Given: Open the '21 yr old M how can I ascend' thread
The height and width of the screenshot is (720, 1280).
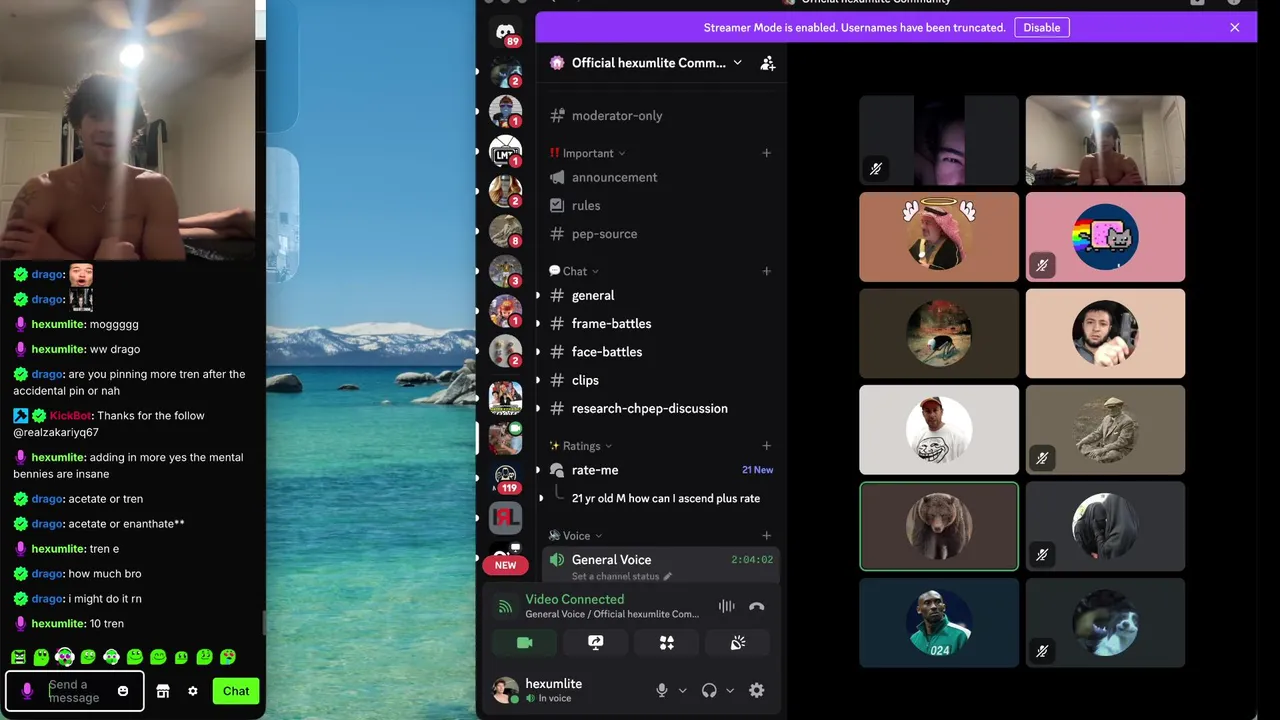Looking at the screenshot, I should tap(665, 498).
